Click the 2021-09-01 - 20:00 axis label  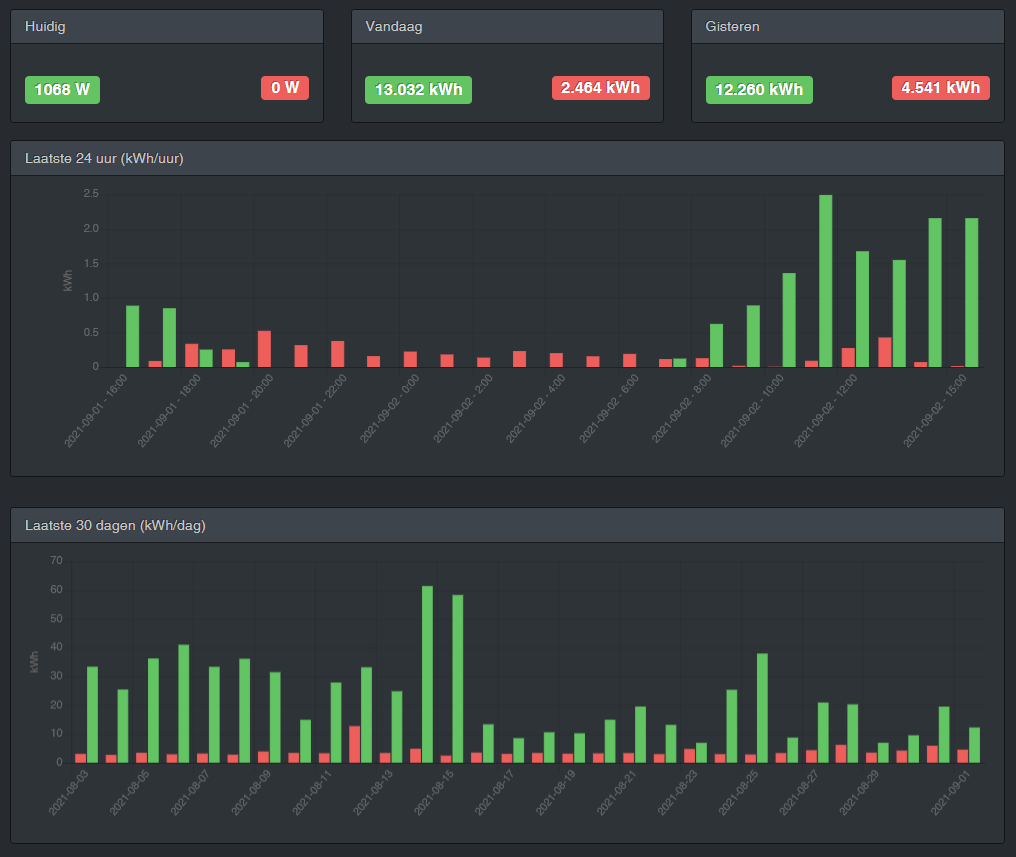click(x=242, y=411)
